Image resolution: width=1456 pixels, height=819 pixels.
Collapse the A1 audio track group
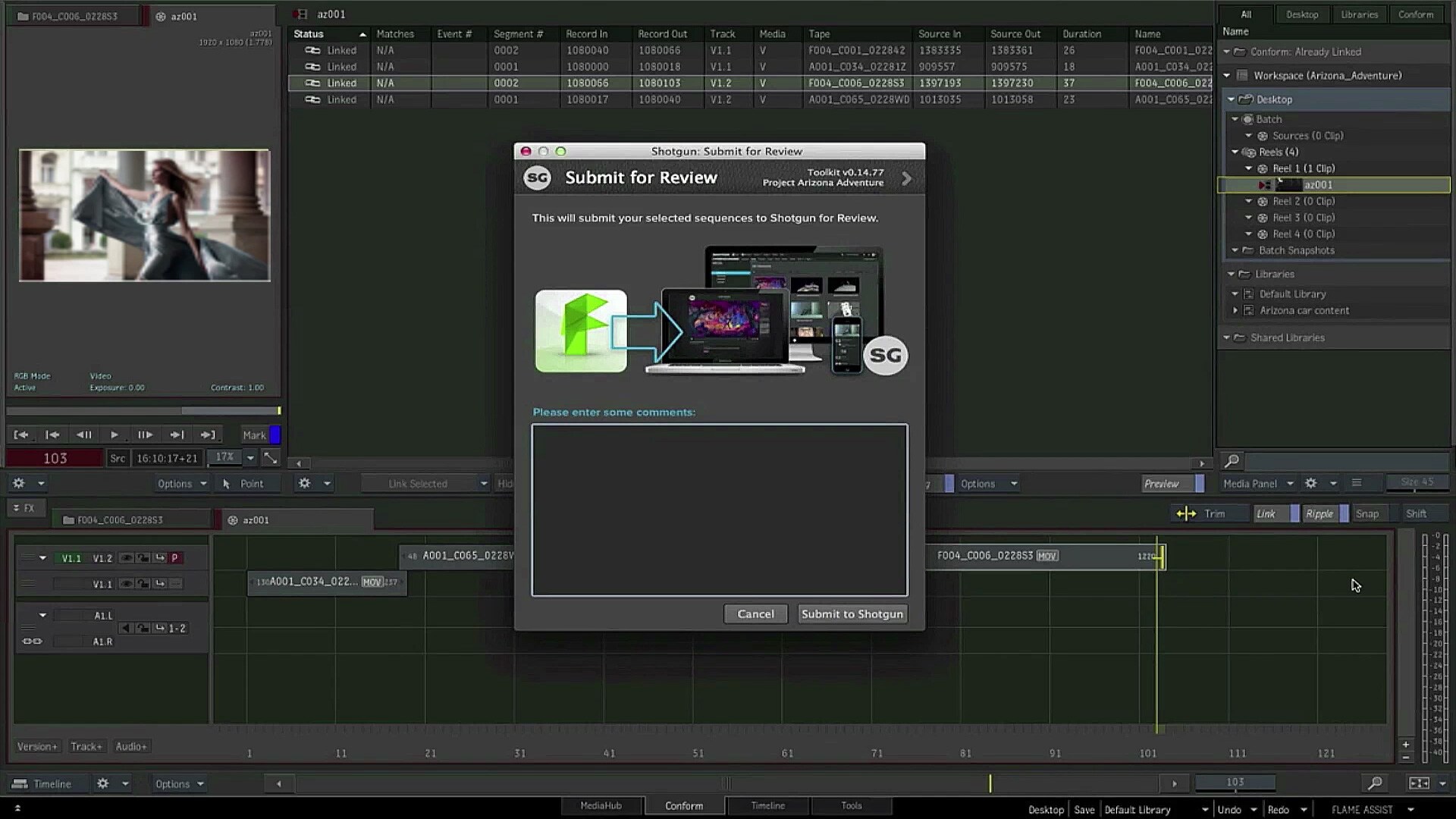(42, 616)
